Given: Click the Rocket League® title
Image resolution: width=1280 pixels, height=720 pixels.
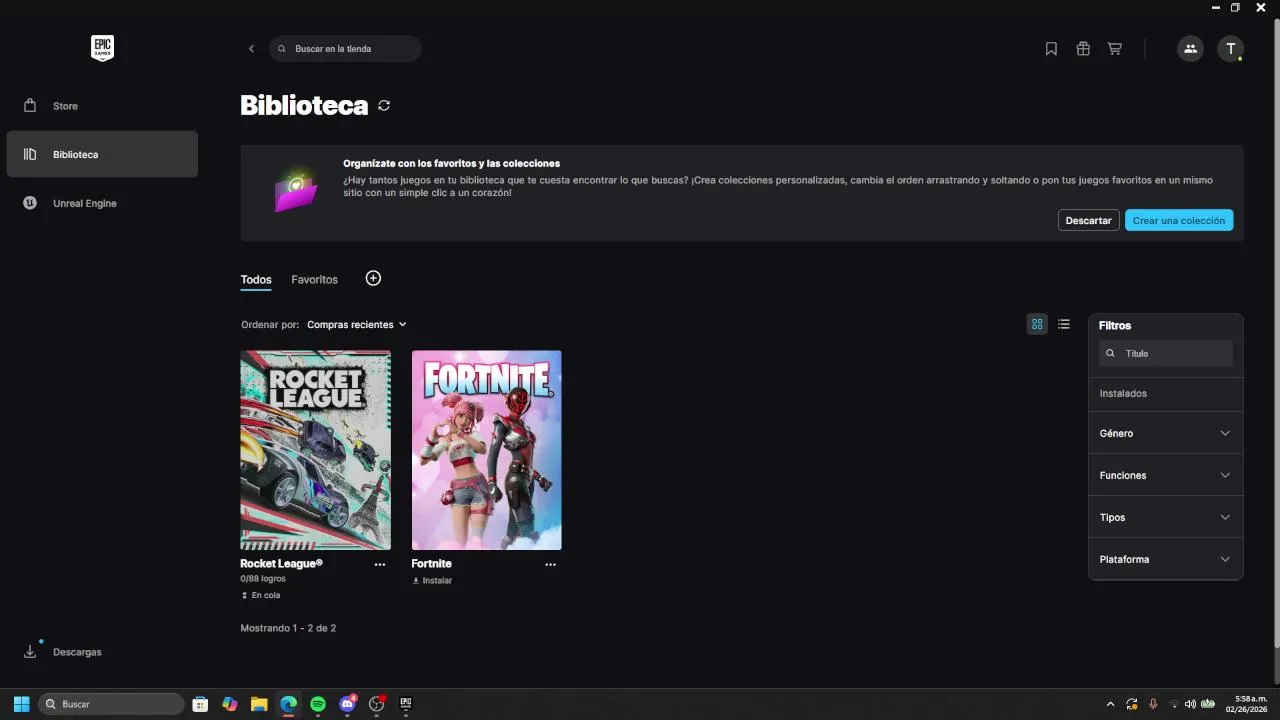Looking at the screenshot, I should (281, 563).
